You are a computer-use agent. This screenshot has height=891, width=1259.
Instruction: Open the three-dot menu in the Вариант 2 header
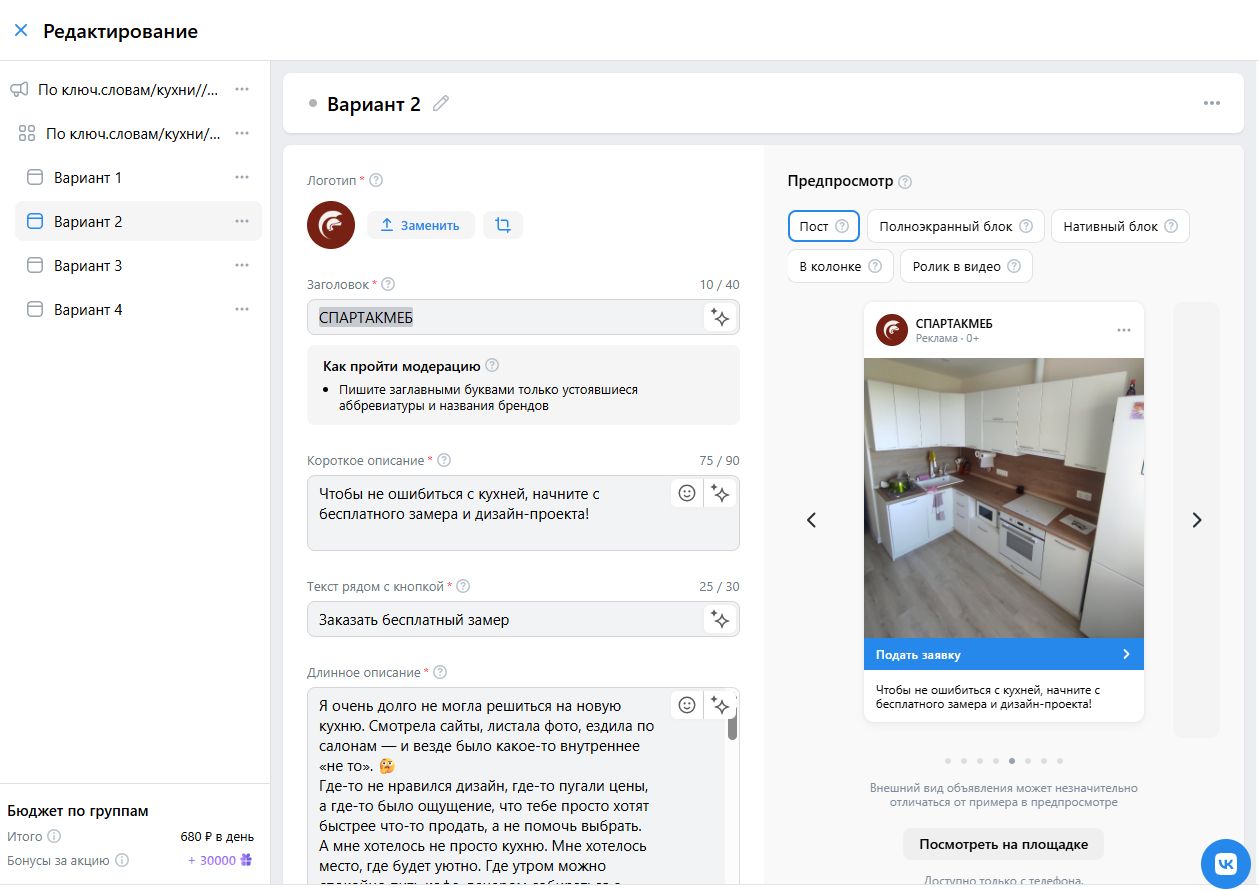click(1212, 103)
